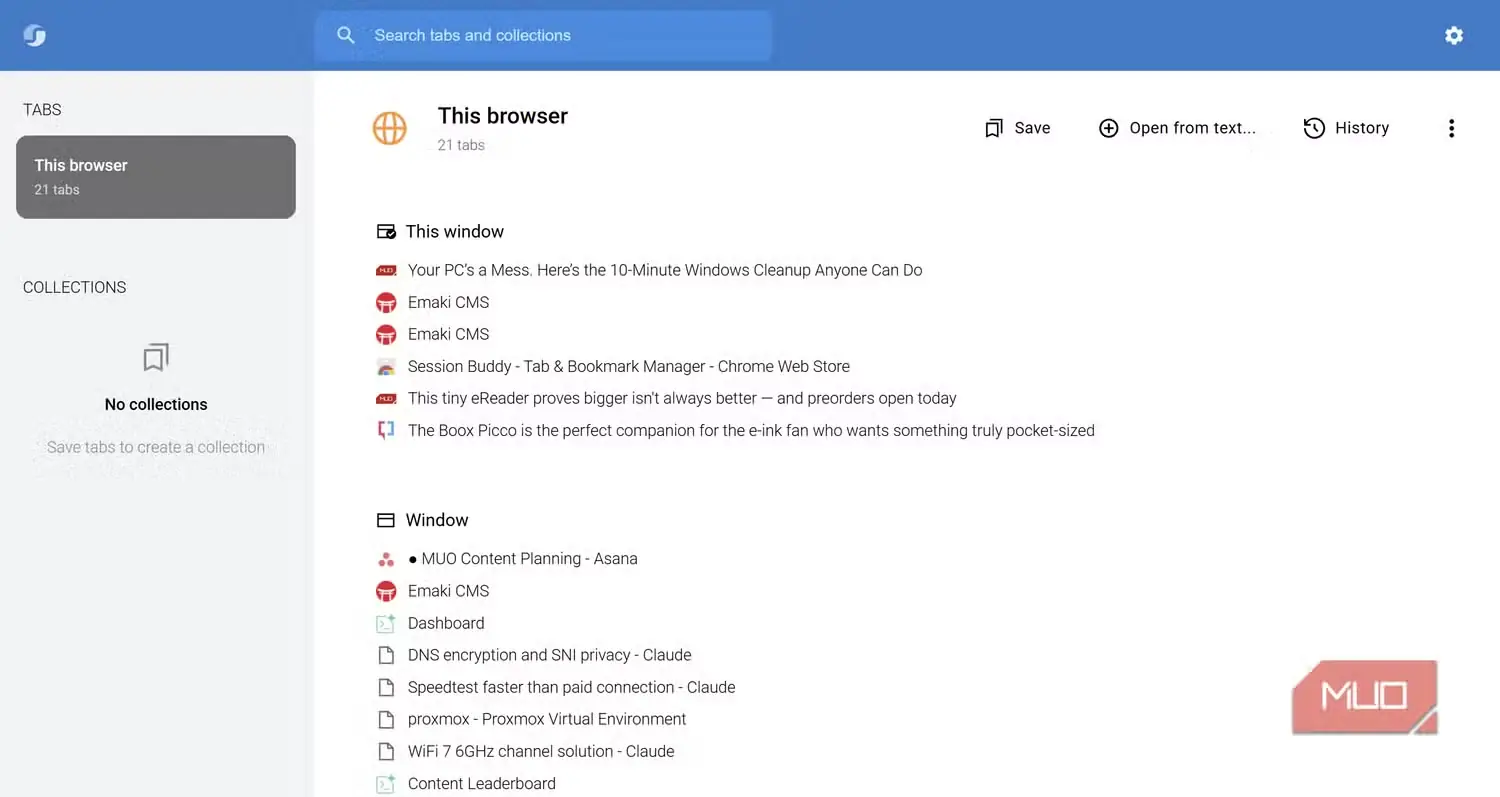Open the History view

tap(1346, 128)
